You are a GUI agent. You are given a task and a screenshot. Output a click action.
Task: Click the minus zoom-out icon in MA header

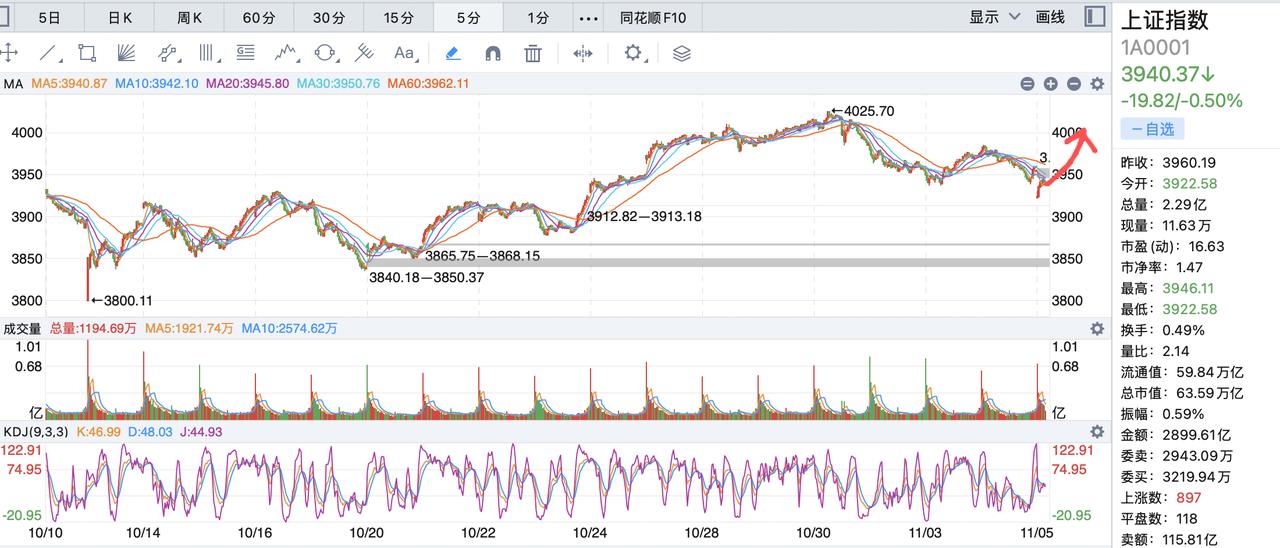pyautogui.click(x=1074, y=84)
